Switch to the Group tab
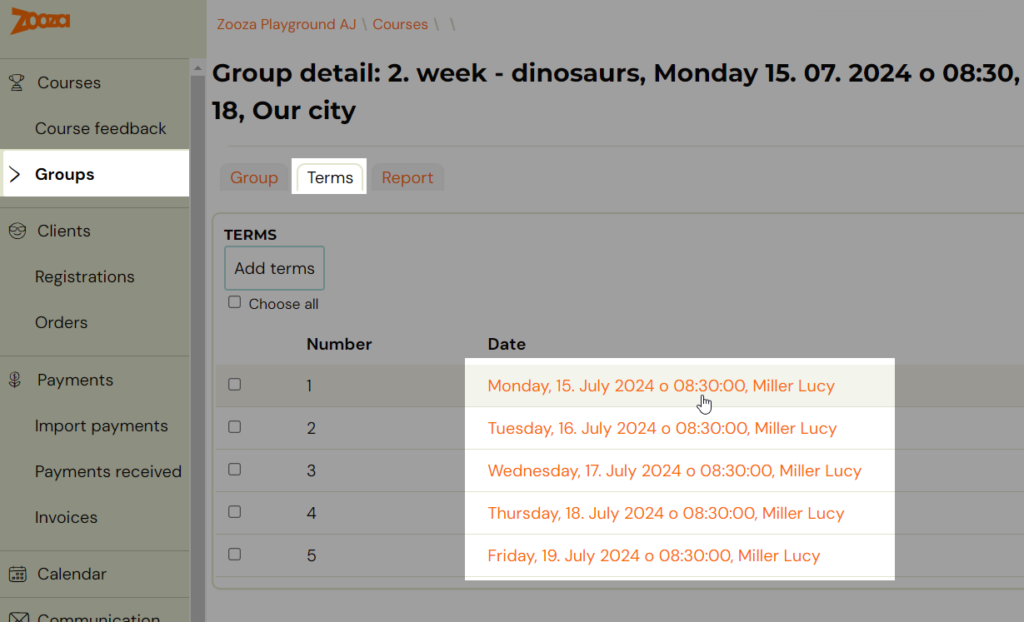 click(254, 178)
